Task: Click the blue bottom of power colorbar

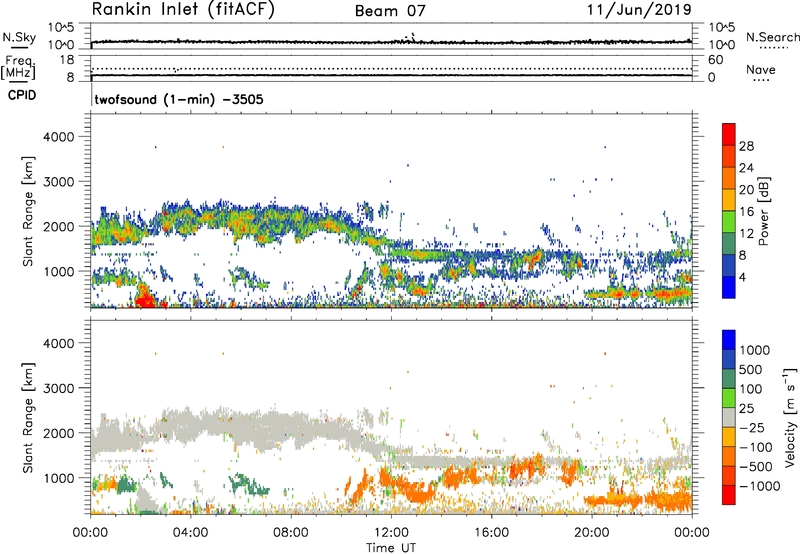Action: click(729, 287)
